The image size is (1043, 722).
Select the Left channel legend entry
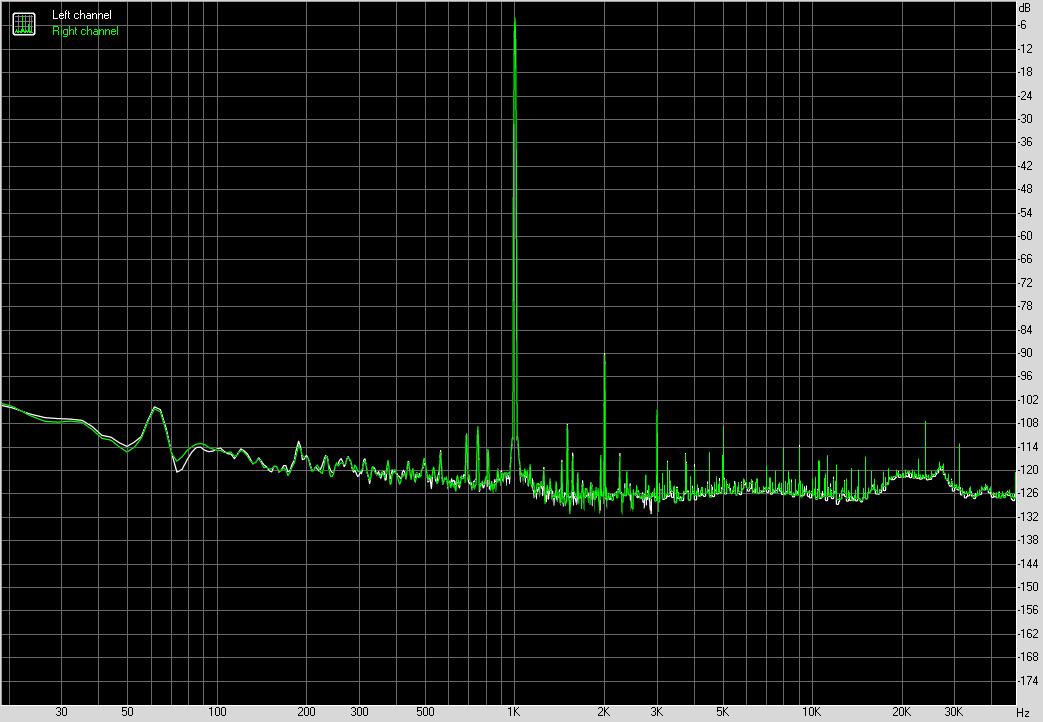(82, 14)
